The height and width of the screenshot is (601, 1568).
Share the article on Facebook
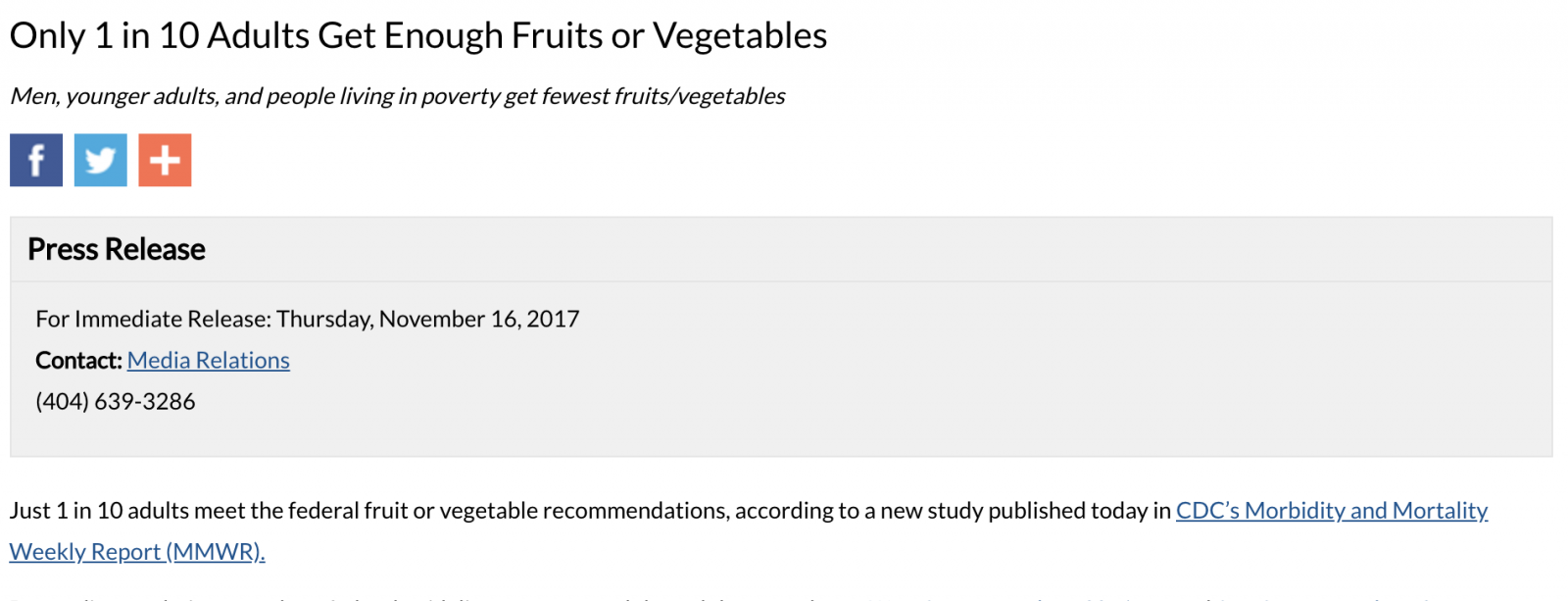(36, 160)
